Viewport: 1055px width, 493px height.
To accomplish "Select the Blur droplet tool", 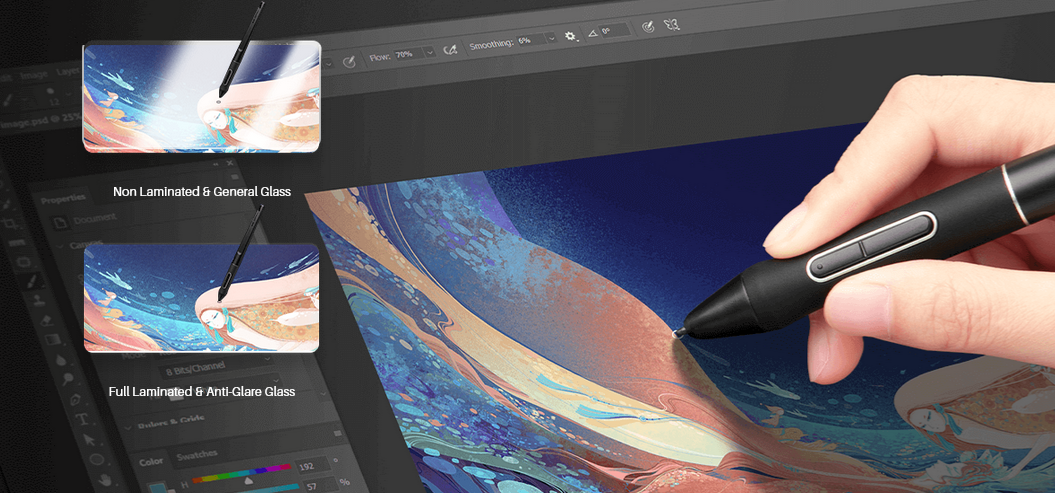I will pyautogui.click(x=61, y=360).
